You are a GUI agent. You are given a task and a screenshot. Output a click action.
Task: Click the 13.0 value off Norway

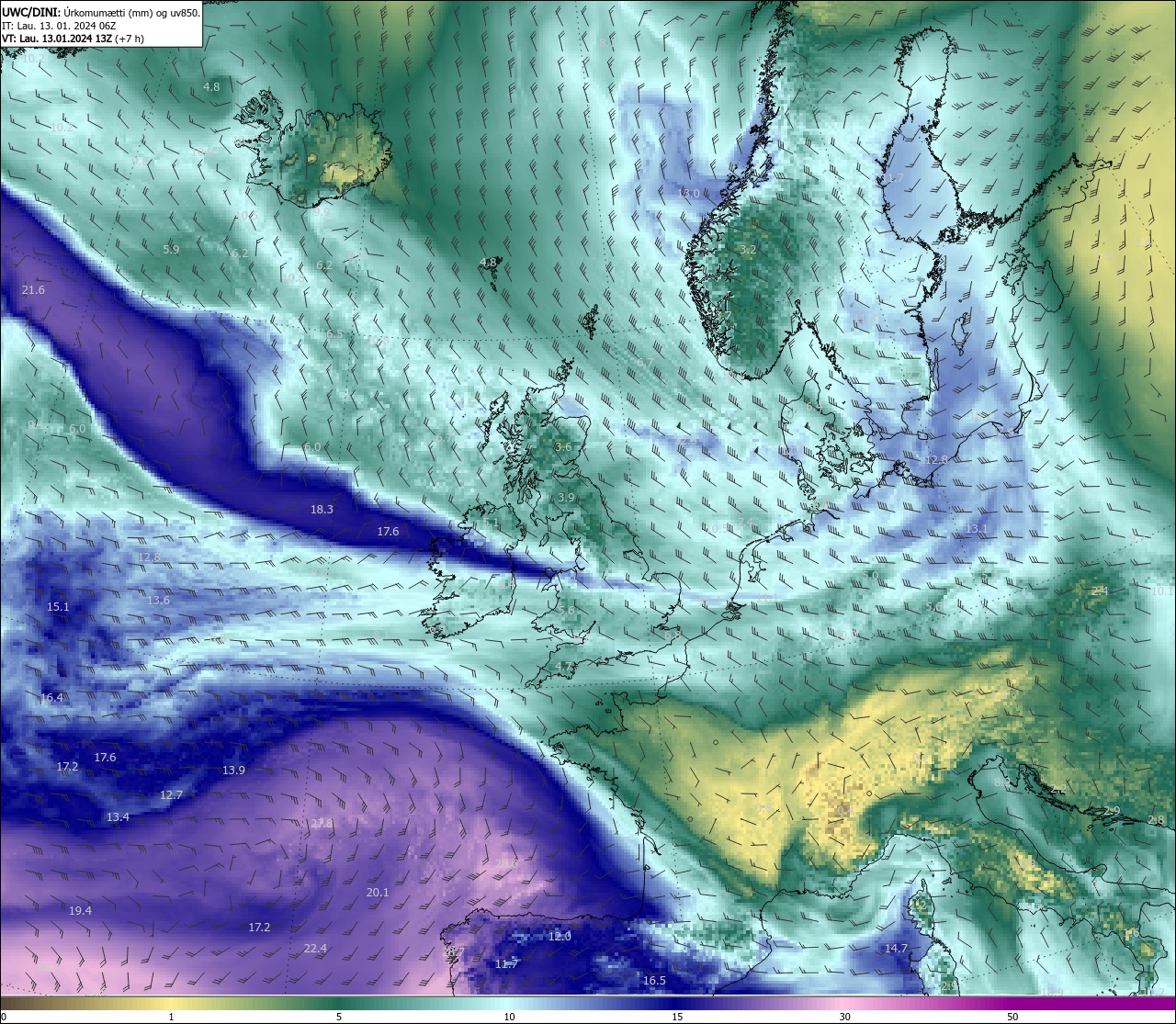[689, 193]
